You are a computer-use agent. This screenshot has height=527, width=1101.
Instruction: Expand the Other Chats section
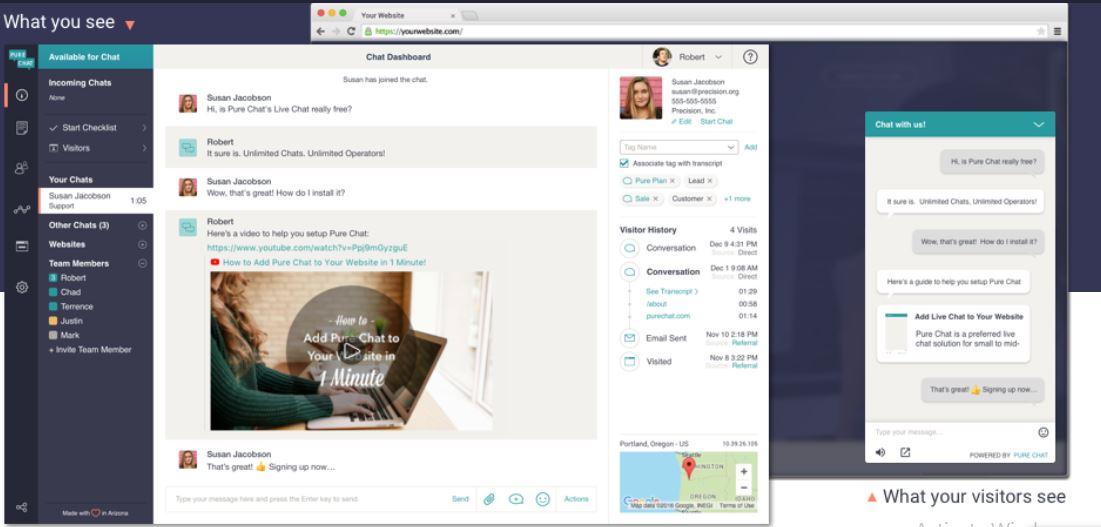(143, 225)
